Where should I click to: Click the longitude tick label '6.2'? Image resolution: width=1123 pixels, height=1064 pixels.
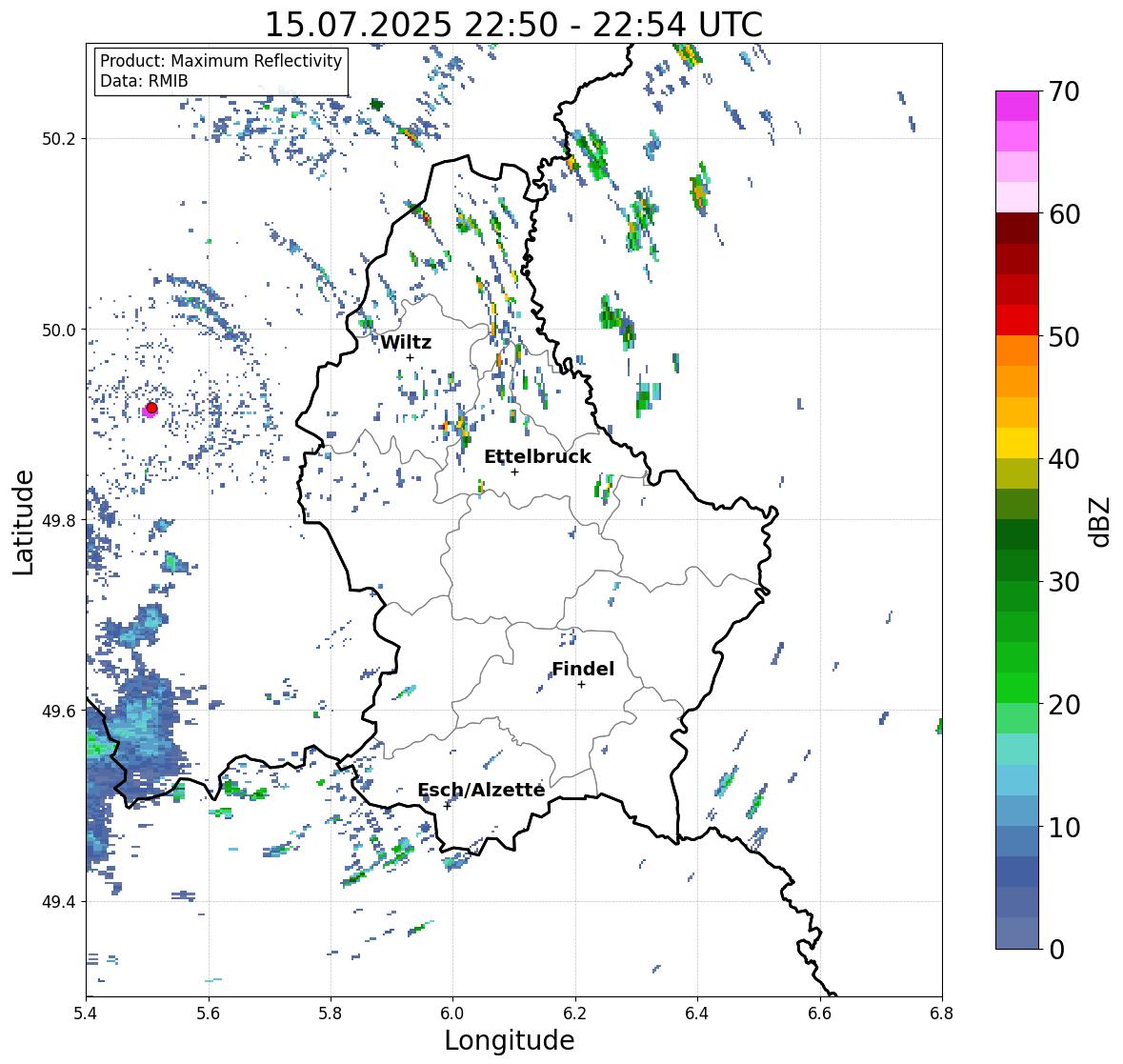click(x=575, y=1013)
